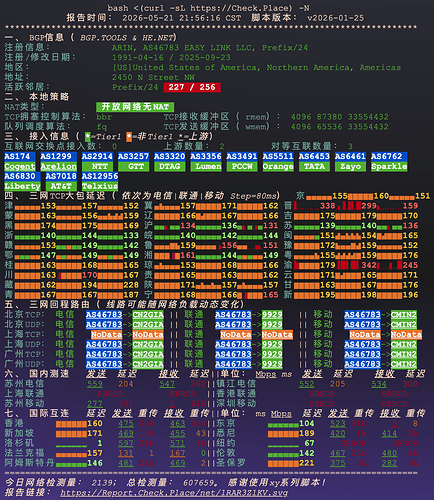Image resolution: width=434 pixels, height=500 pixels.
Task: Select the latency value 245
Action: (410, 265)
